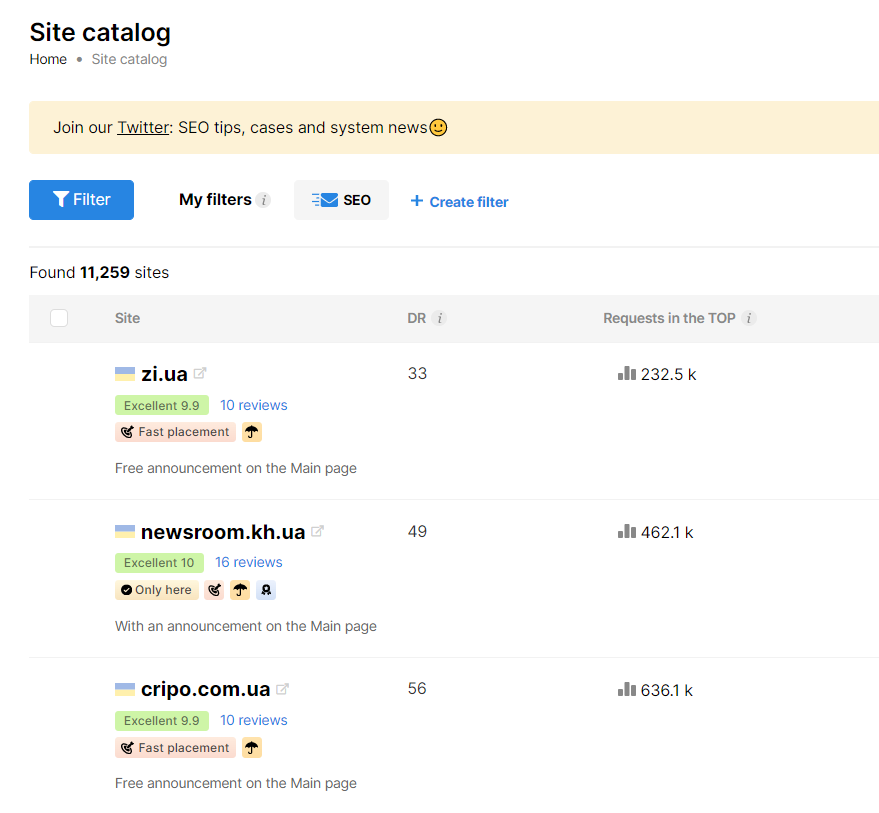Viewport: 879px width, 813px height.
Task: Open the My filters info tooltip
Action: point(266,199)
